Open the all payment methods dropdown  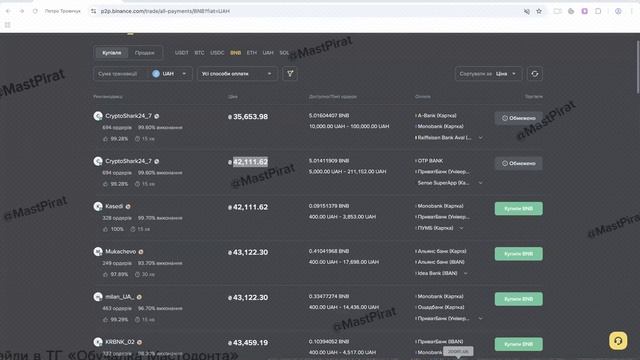pos(237,74)
